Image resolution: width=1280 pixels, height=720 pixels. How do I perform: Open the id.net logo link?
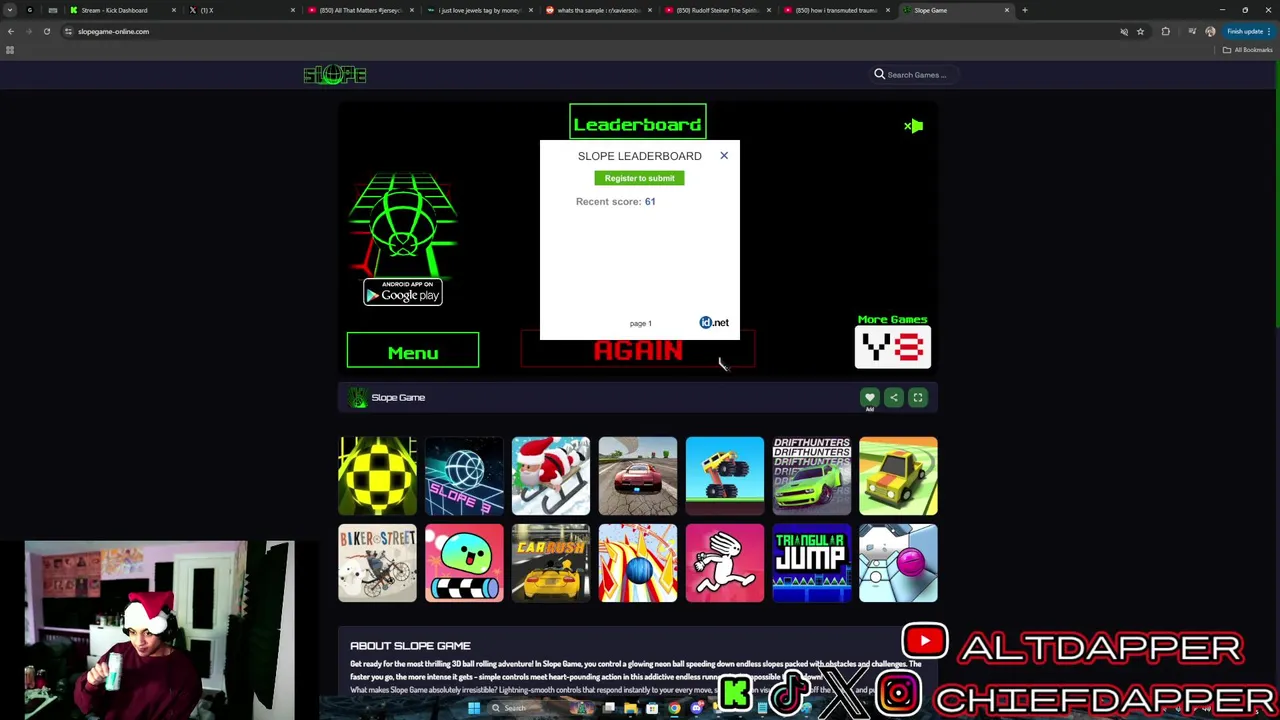pyautogui.click(x=714, y=322)
